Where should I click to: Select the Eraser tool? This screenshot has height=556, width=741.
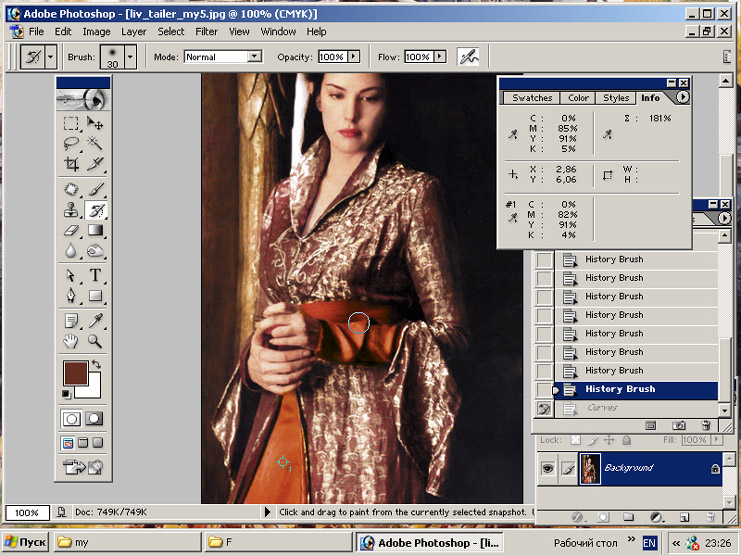click(x=71, y=230)
